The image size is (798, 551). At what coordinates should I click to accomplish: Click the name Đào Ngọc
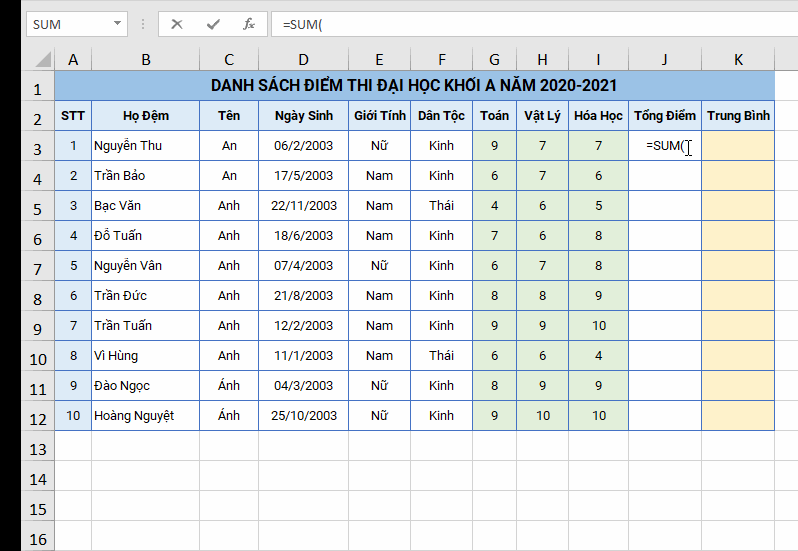pyautogui.click(x=146, y=386)
